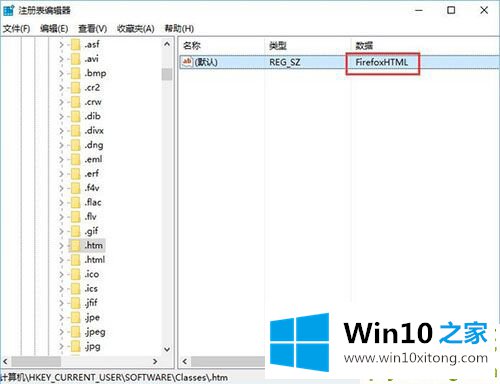The image size is (500, 384).
Task: Click the string value icon of (默认)
Action: point(187,62)
